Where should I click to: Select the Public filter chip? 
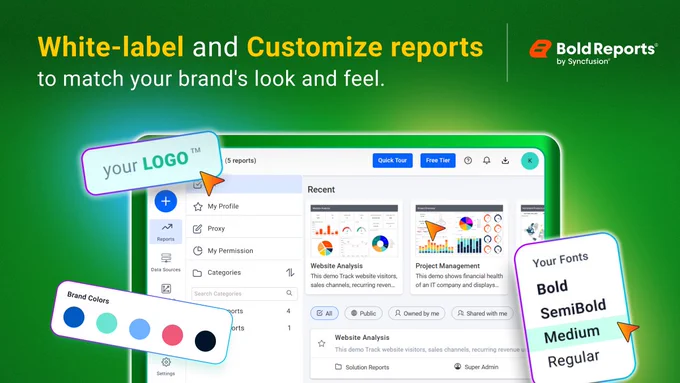tap(363, 313)
